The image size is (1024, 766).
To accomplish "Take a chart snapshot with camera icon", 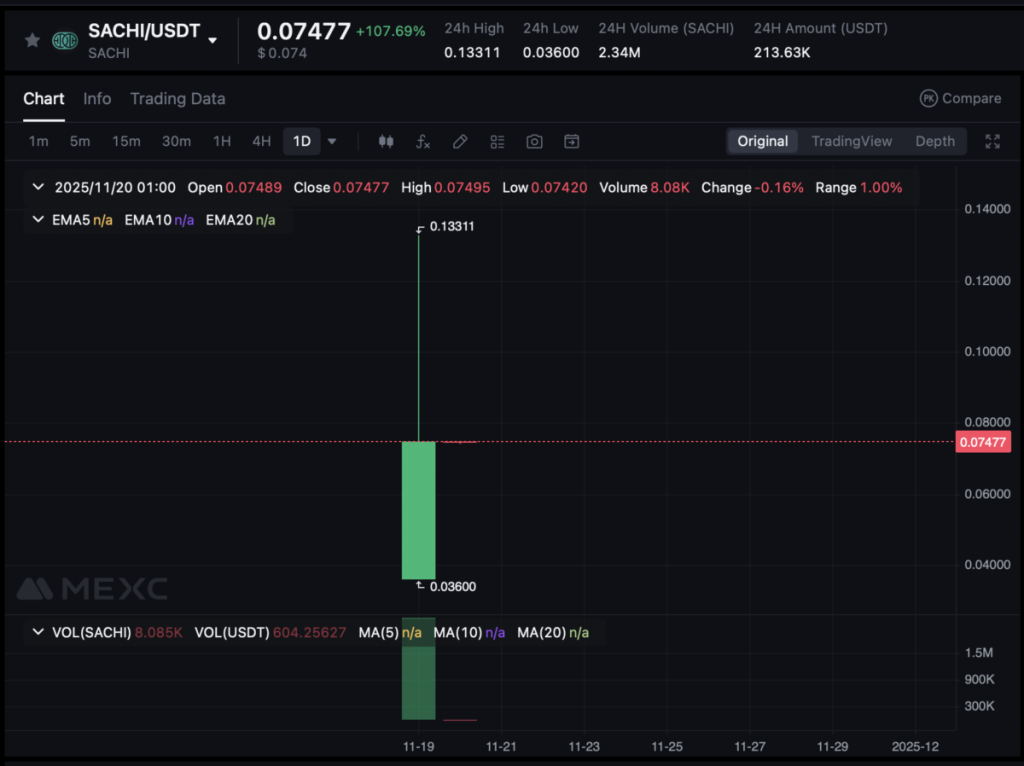I will point(534,142).
